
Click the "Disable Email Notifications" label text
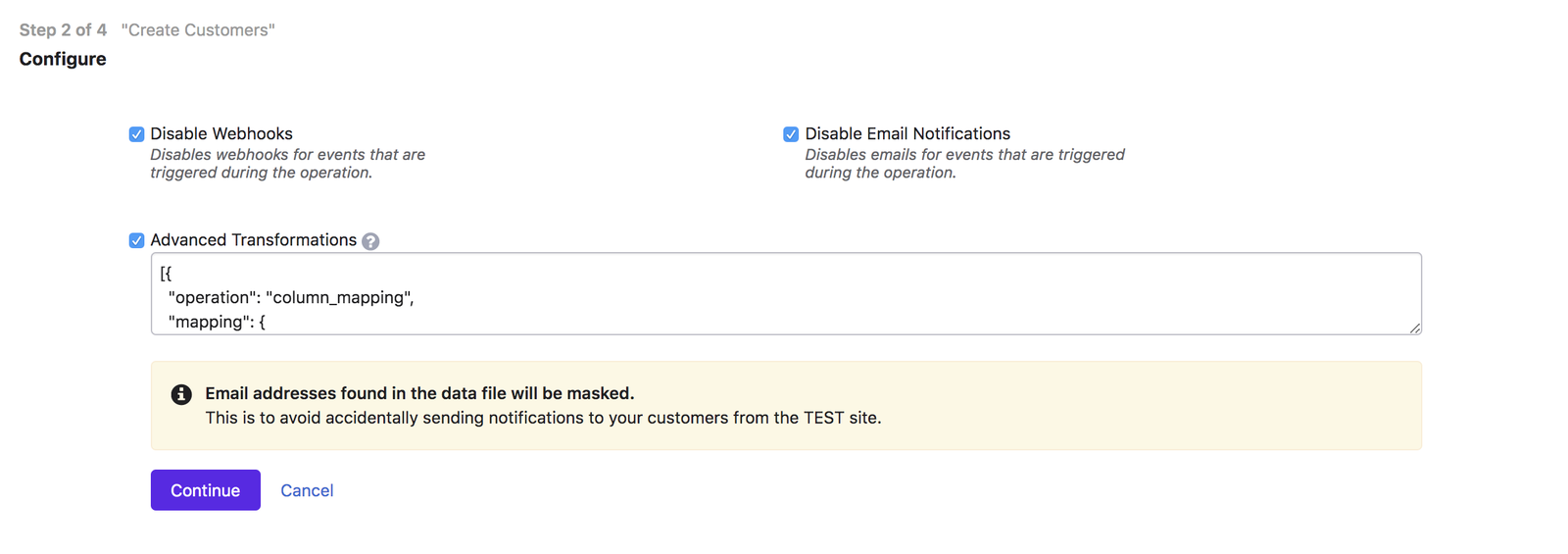[907, 133]
